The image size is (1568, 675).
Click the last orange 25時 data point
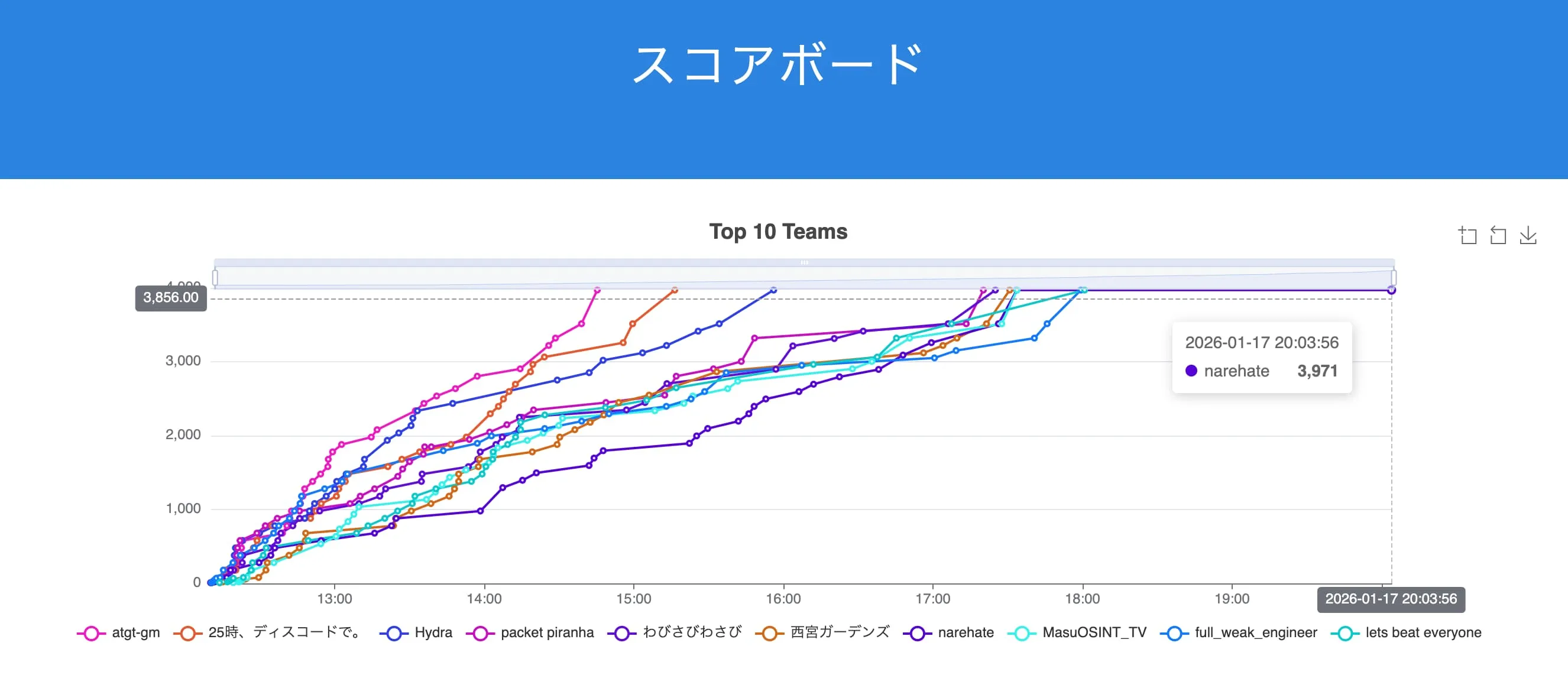click(x=675, y=290)
